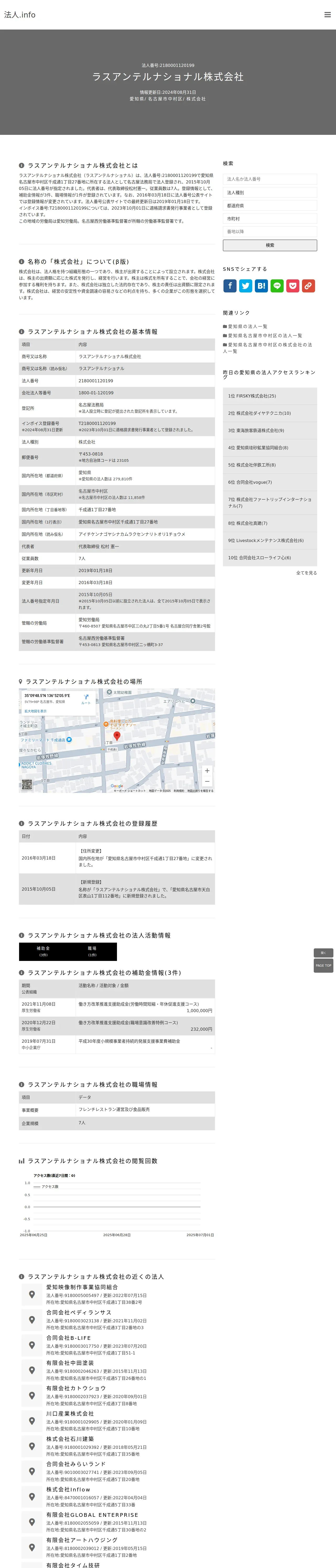Zoom out the map with minus
This screenshot has width=336, height=1568.
[x=207, y=782]
